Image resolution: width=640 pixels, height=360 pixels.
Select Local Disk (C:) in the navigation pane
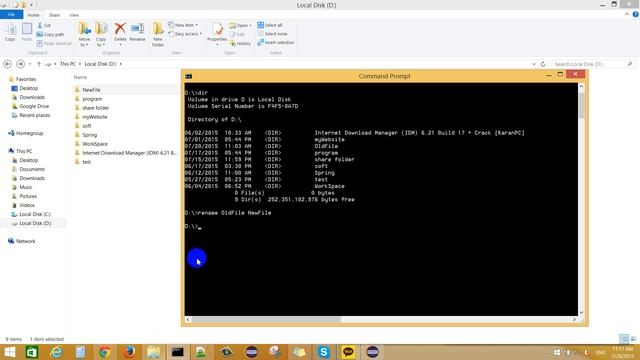[x=35, y=214]
